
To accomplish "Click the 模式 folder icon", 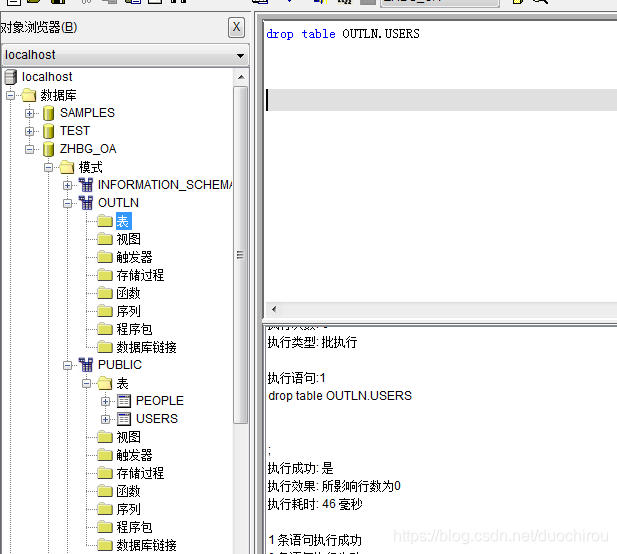I will [x=67, y=167].
